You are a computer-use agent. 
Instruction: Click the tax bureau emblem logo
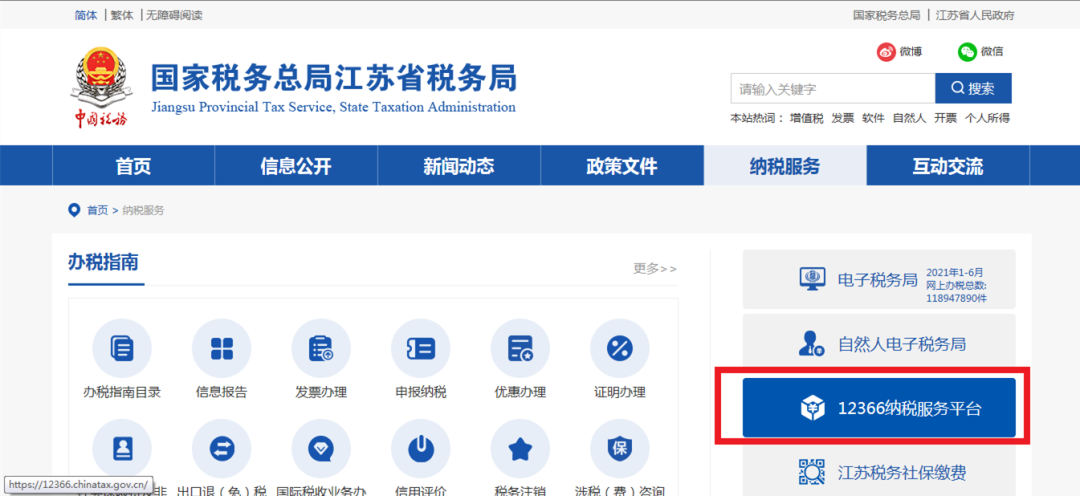pyautogui.click(x=101, y=88)
